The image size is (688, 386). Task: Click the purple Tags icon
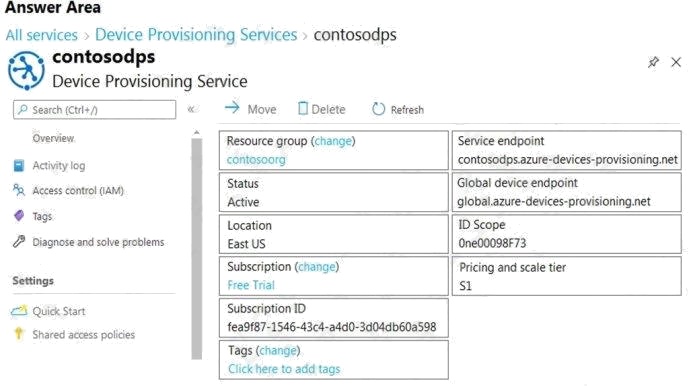19,216
